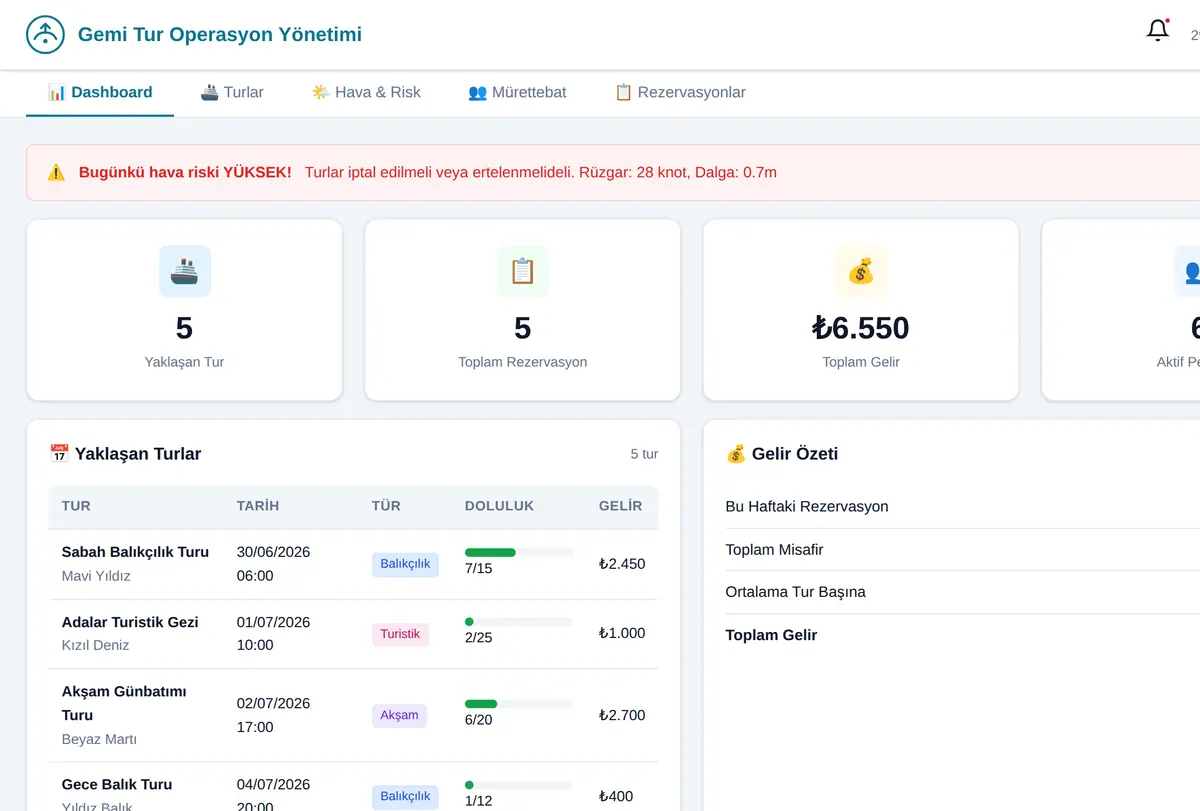Screen dimensions: 1200x811
Task: Click the TARİH column header
Action: point(258,506)
